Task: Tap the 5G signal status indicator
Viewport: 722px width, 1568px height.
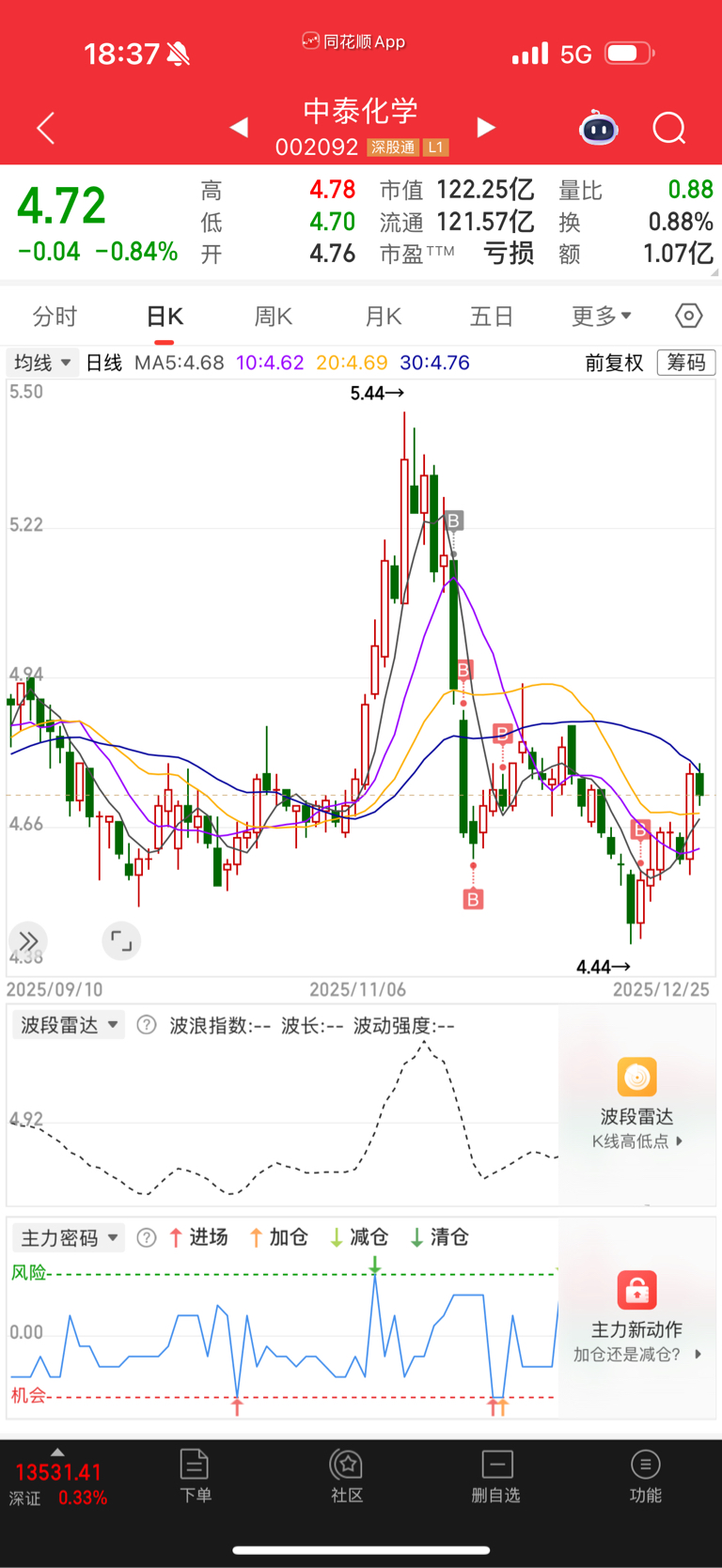Action: coord(576,54)
